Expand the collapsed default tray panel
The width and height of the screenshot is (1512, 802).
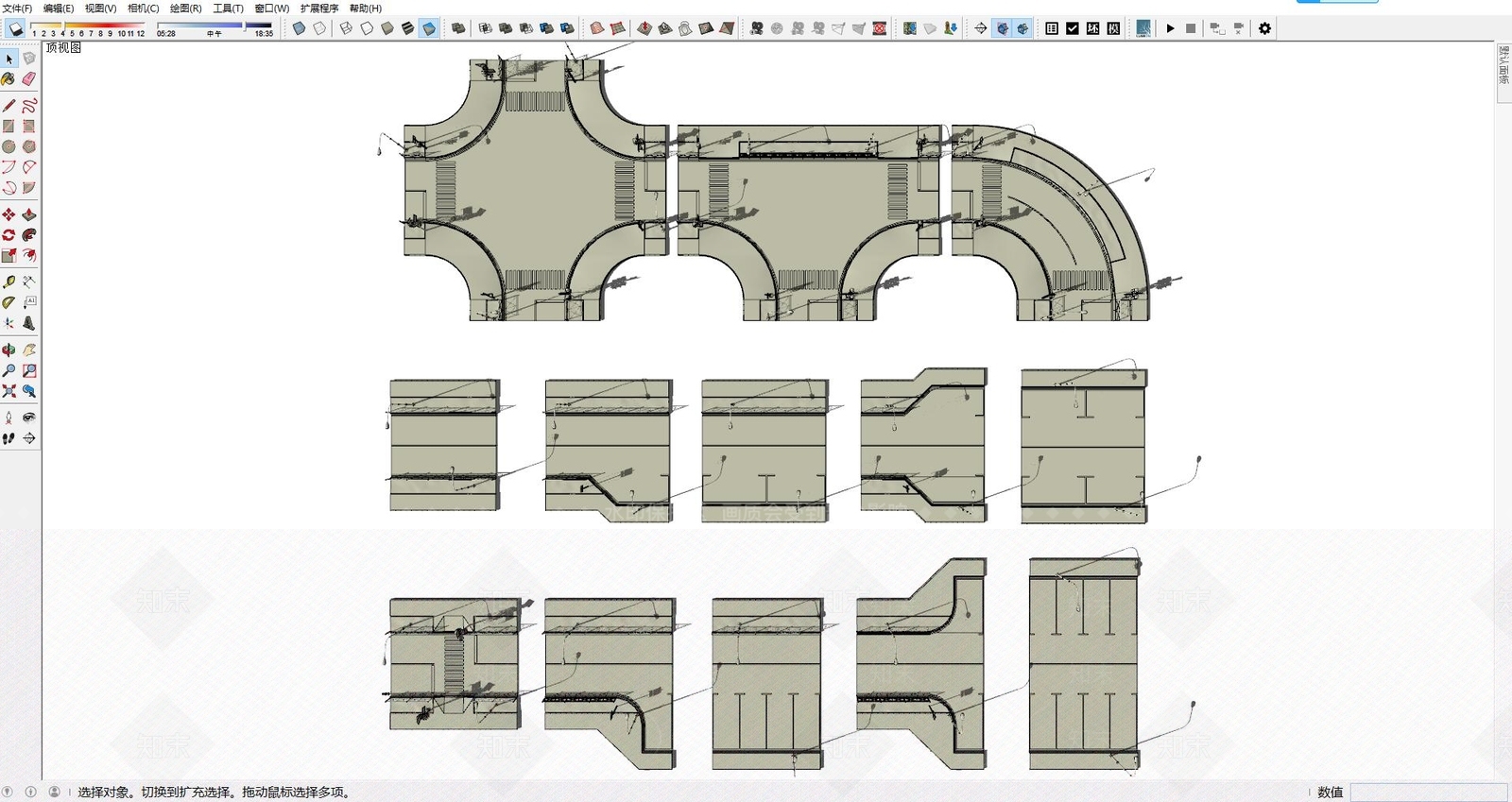click(x=1503, y=64)
